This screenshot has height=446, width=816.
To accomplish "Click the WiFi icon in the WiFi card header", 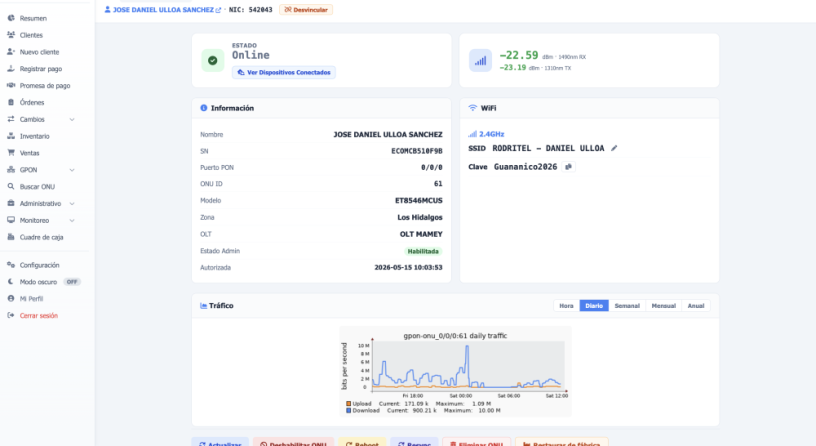I will tap(473, 108).
